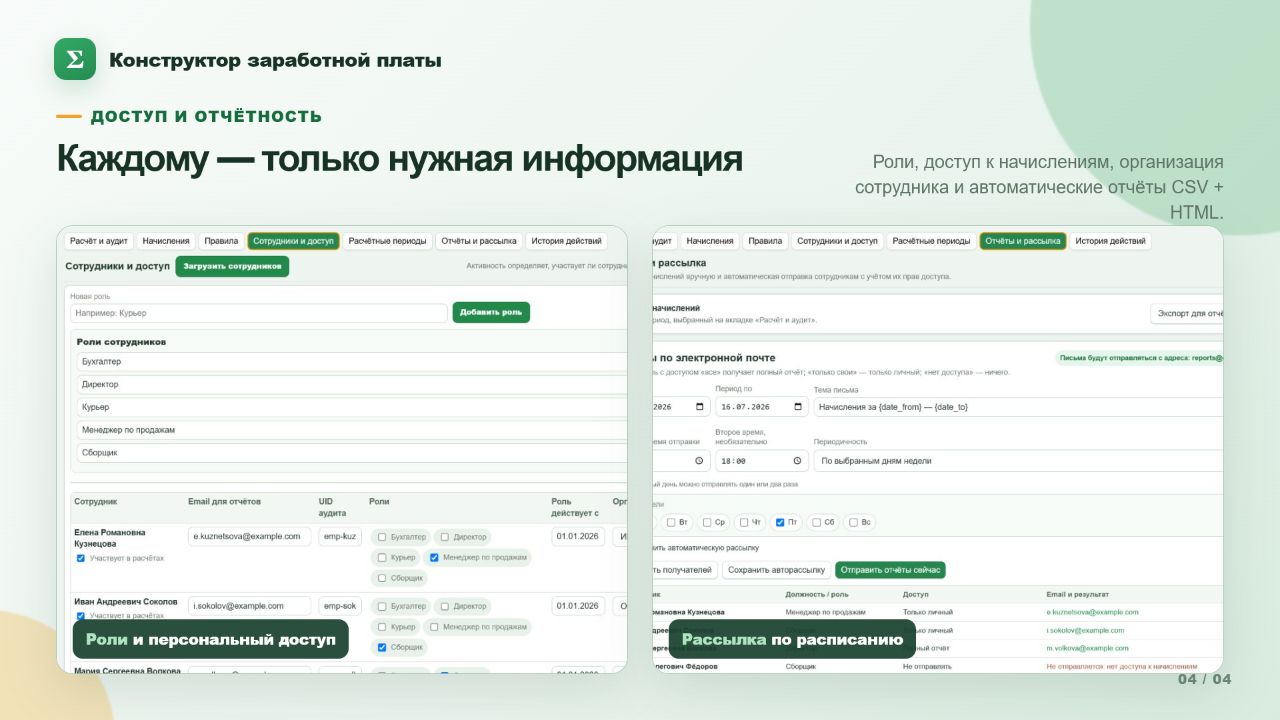This screenshot has height=720, width=1280.
Task: Click calendar icon in date field left of 'Период по'
Action: point(700,407)
